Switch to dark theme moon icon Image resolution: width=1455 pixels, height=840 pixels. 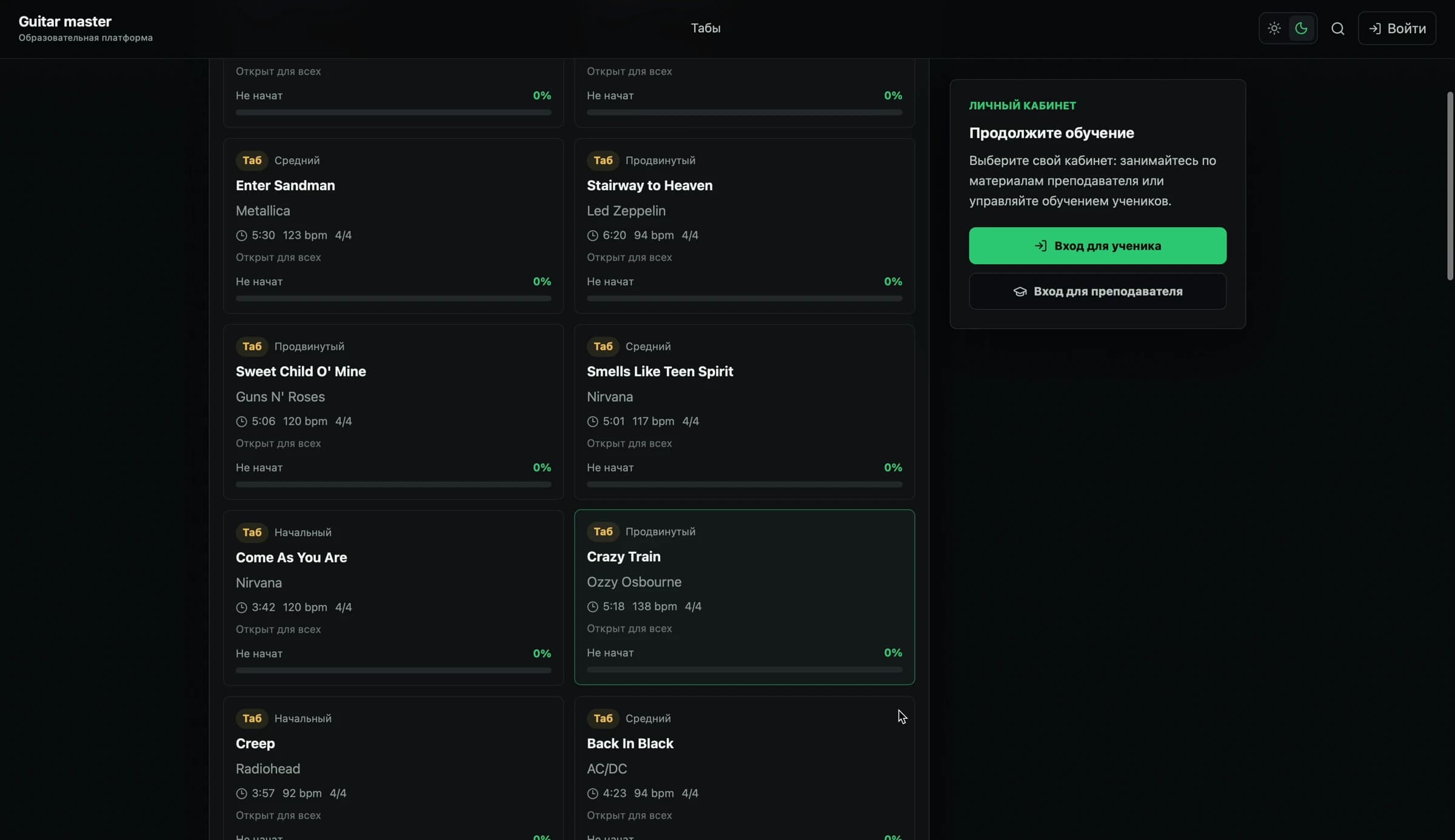[1301, 28]
